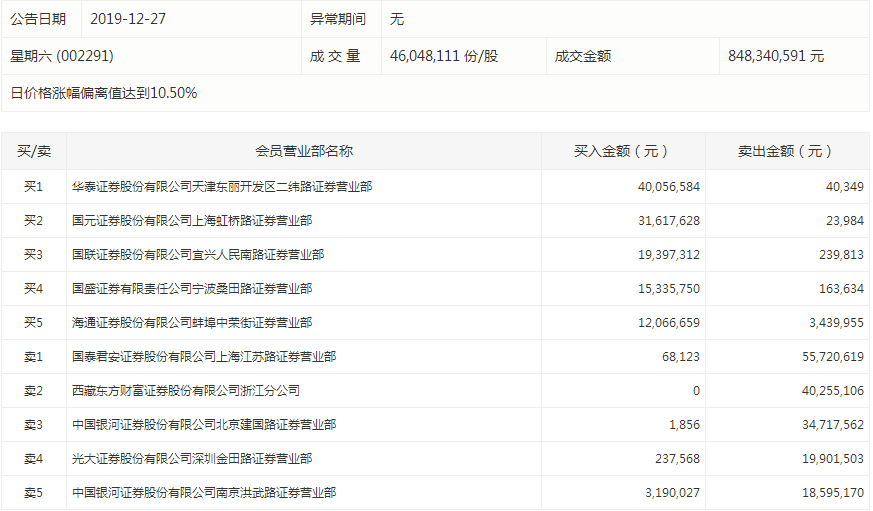
Task: Select buy amount 15,335,750
Action: point(669,288)
